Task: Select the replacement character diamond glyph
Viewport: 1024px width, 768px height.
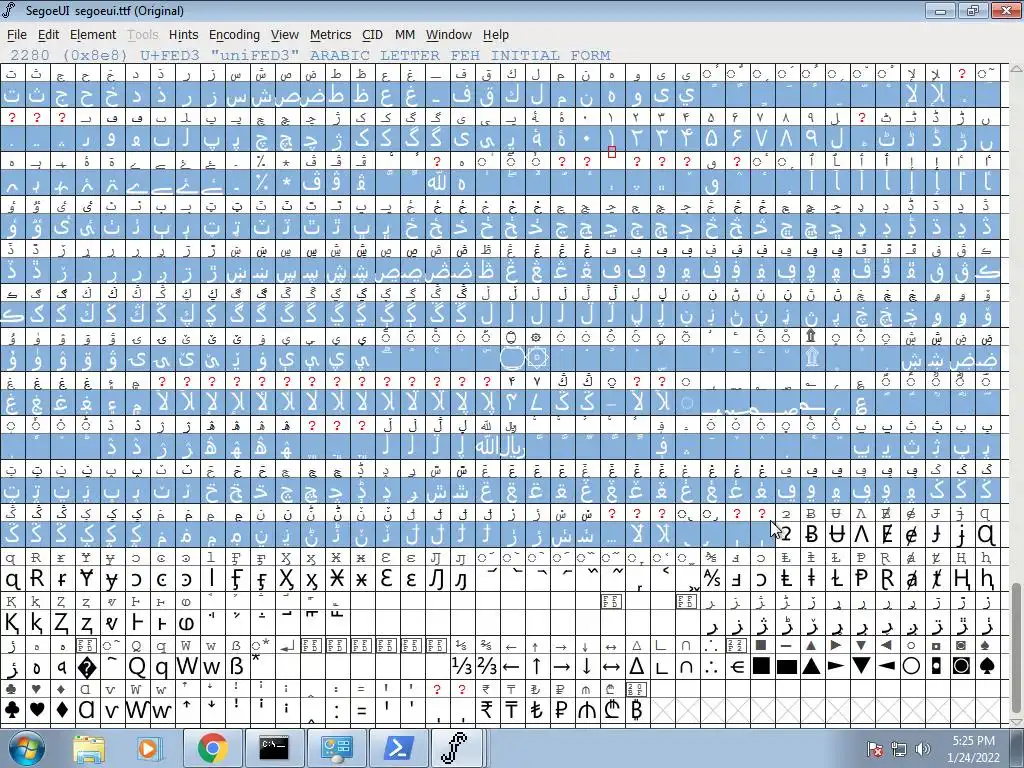Action: tap(87, 666)
